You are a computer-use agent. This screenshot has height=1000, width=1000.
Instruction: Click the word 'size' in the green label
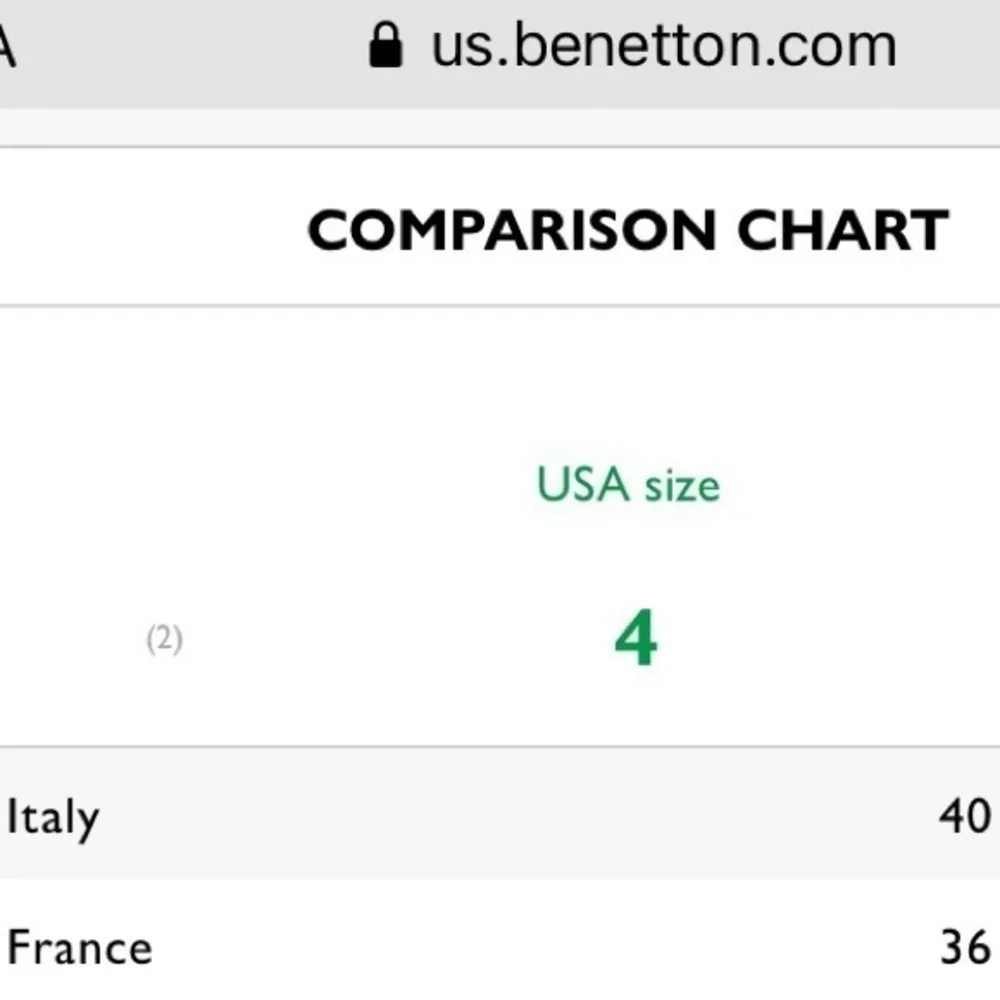[681, 488]
